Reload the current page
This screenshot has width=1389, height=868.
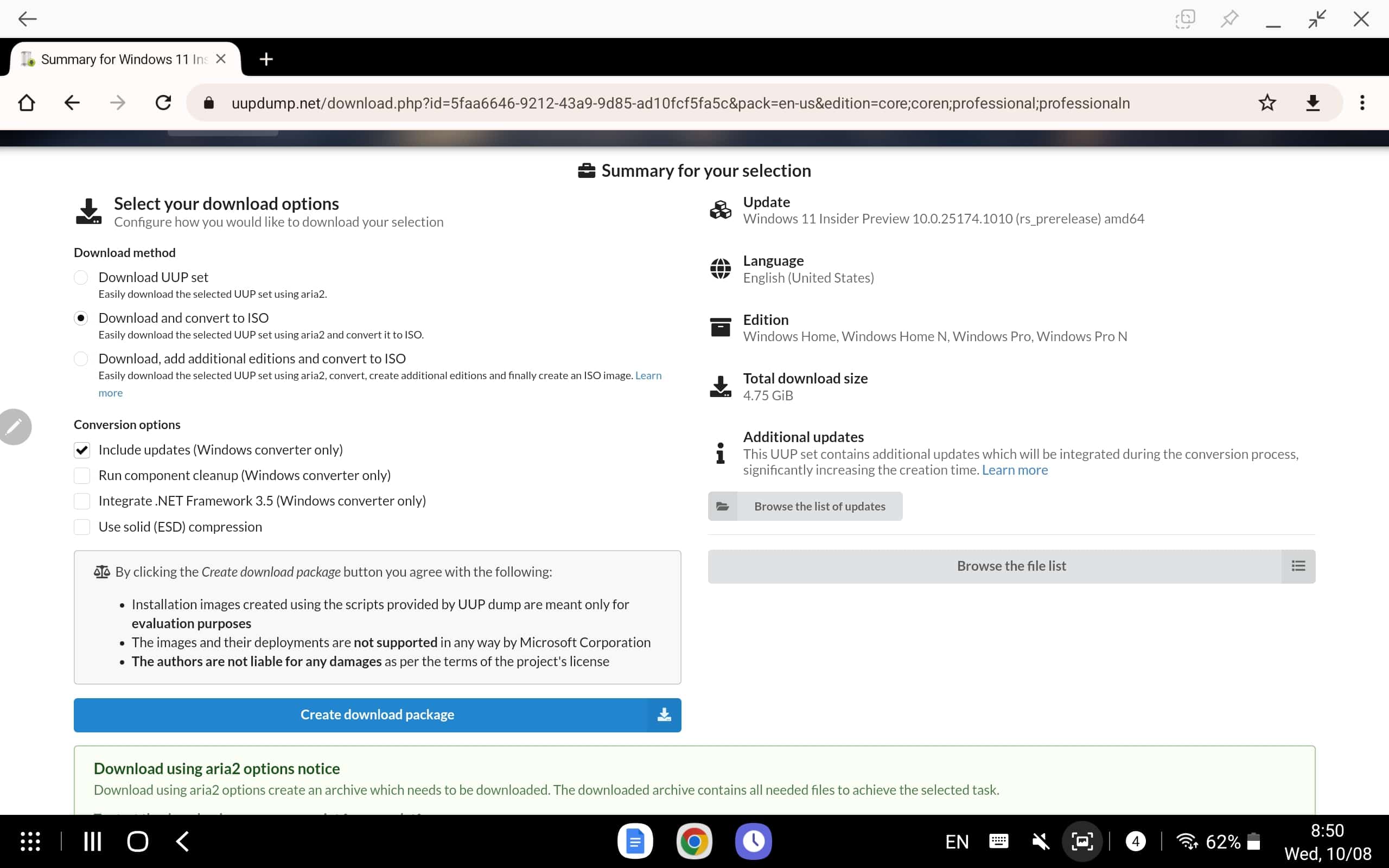163,103
